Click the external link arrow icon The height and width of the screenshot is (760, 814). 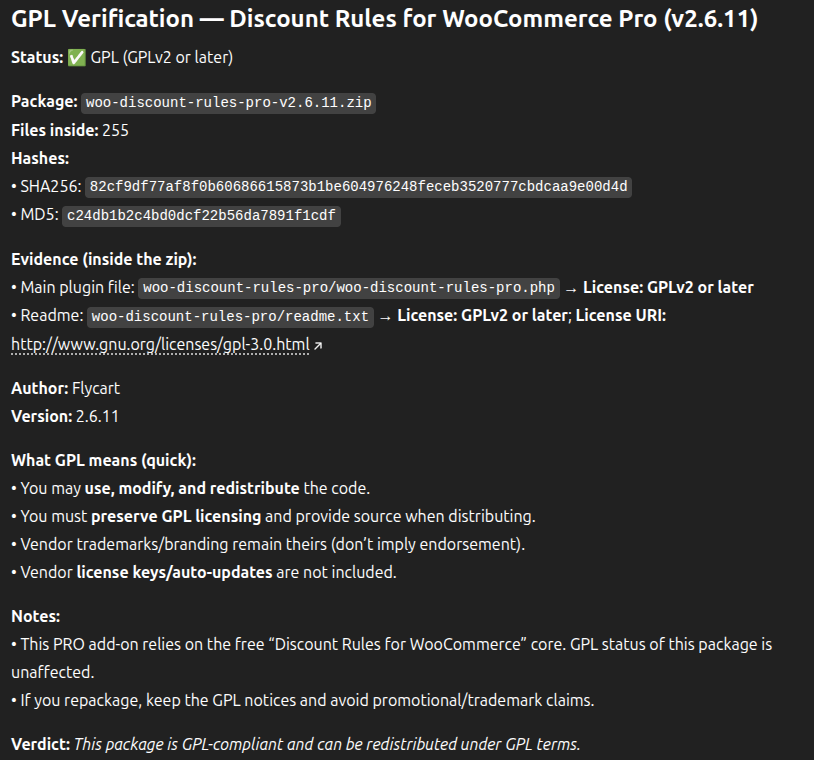tap(318, 345)
